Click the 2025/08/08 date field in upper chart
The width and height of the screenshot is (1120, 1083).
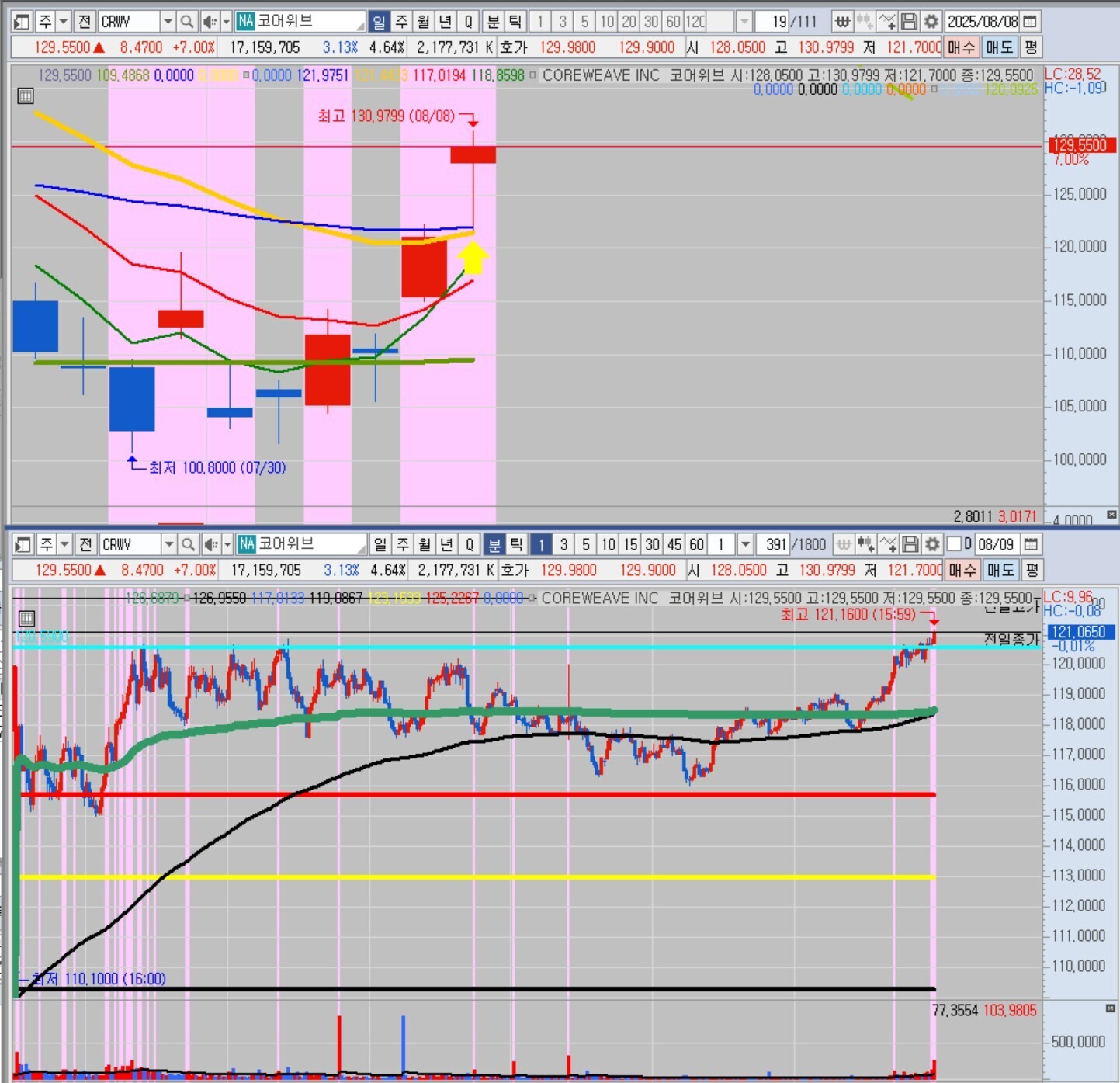(983, 21)
